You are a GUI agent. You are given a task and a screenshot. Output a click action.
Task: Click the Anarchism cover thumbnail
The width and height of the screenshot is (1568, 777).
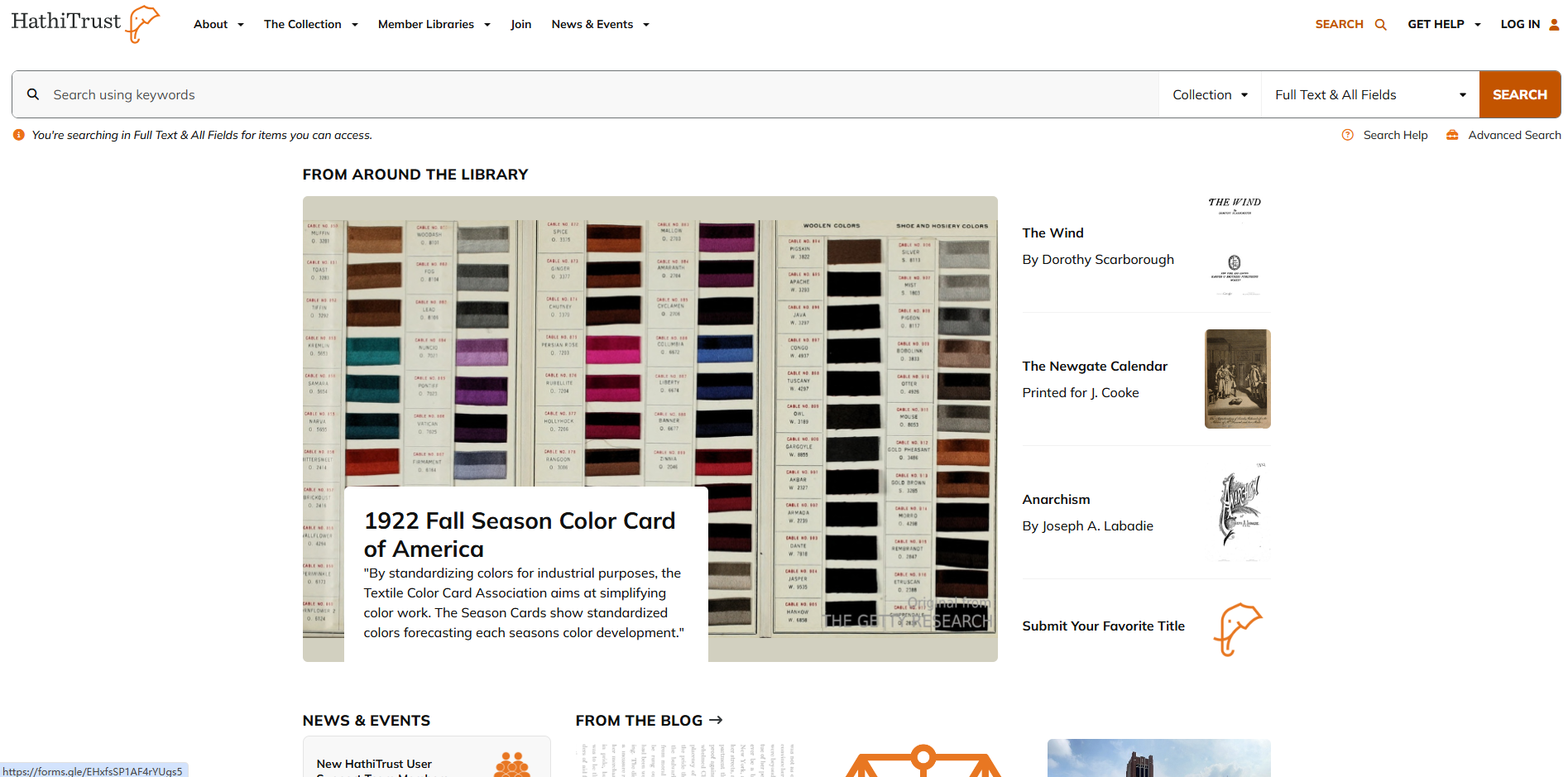(x=1237, y=512)
